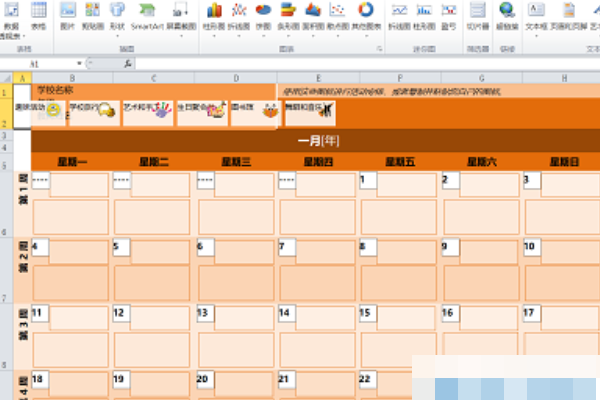This screenshot has width=600, height=400.
Task: Click the smiley Sports activity legend icon
Action: tap(54, 110)
